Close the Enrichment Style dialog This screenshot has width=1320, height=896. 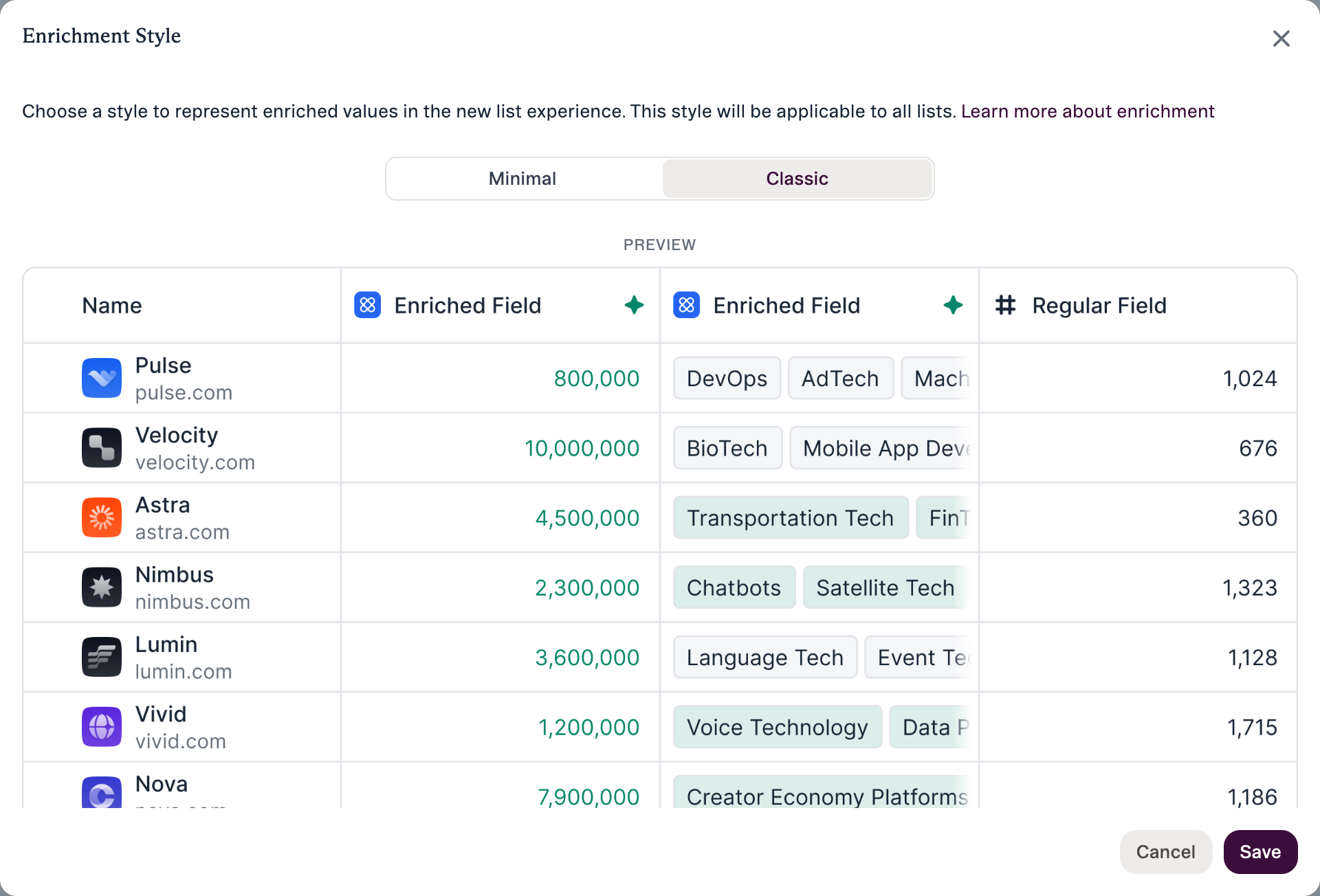(1281, 38)
